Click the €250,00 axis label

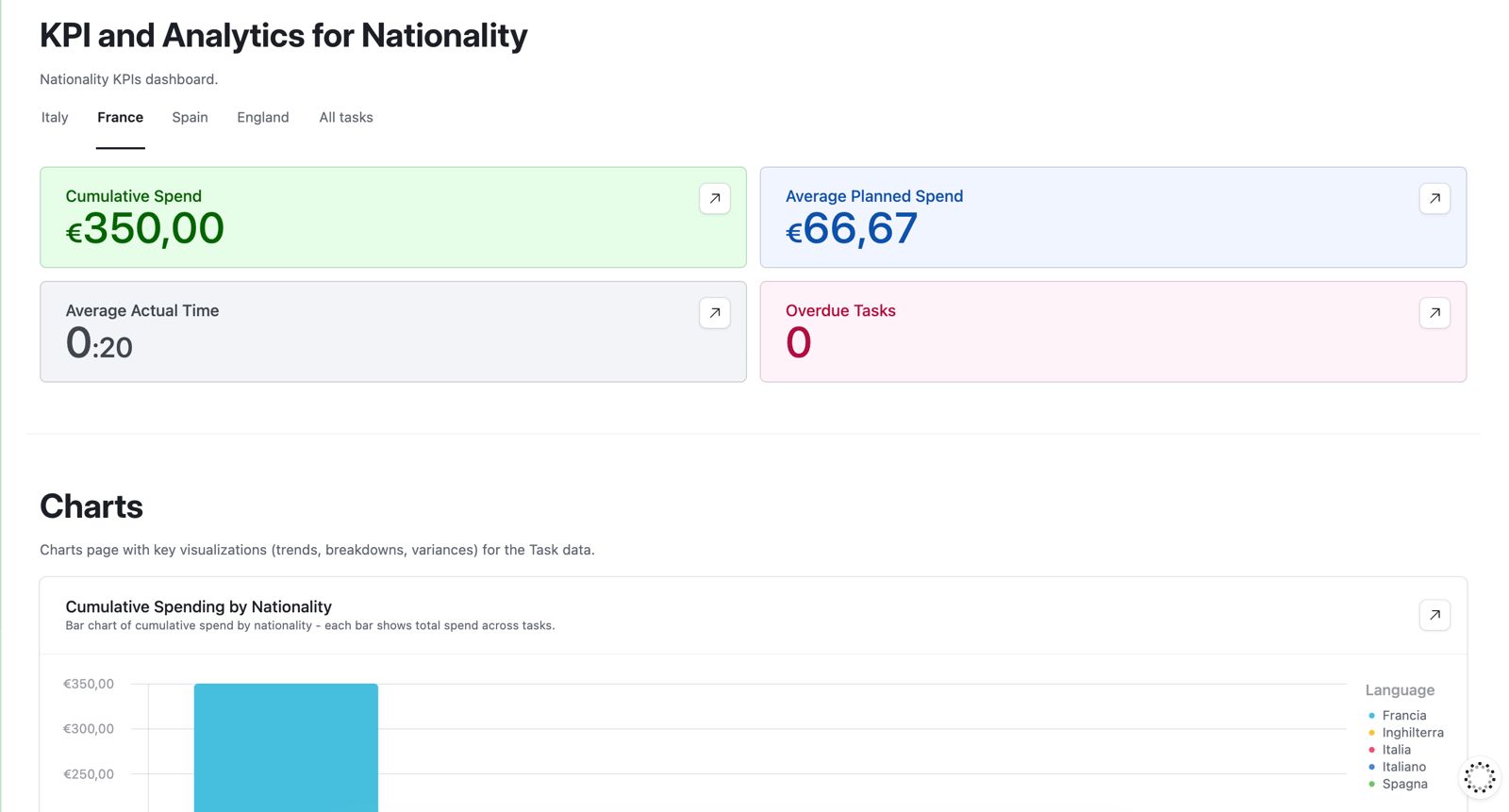coord(89,774)
